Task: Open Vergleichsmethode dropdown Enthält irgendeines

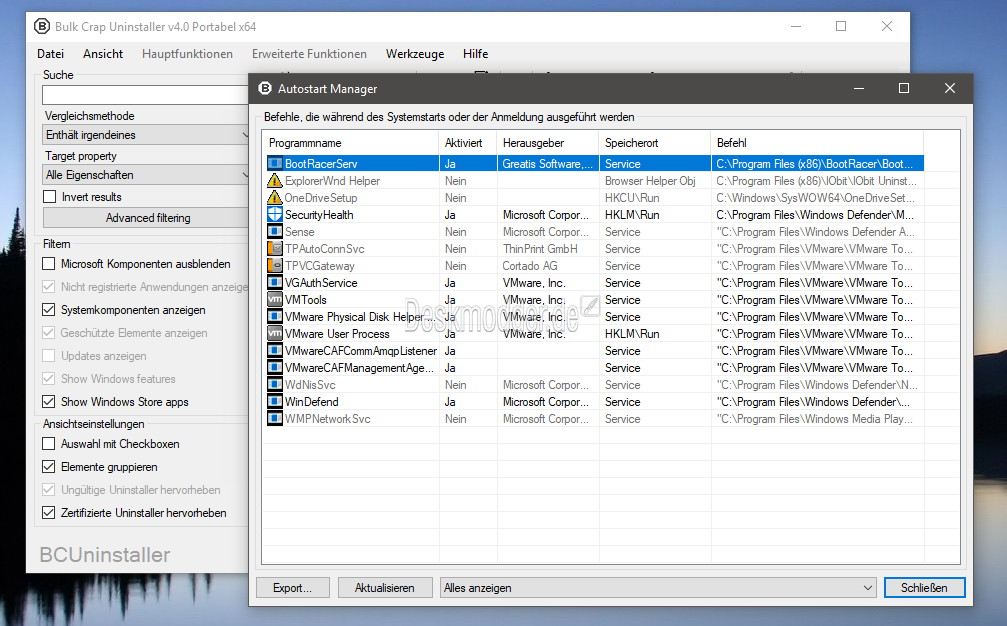Action: (146, 135)
